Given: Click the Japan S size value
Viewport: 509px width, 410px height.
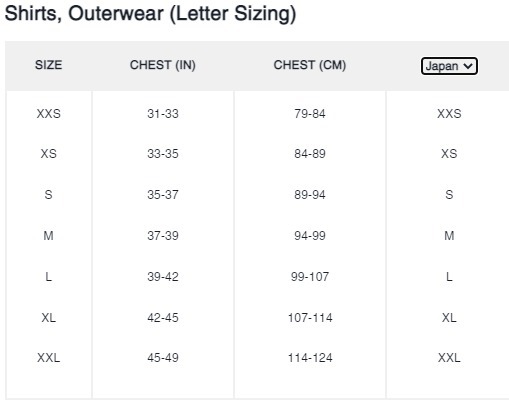Looking at the screenshot, I should pos(449,195).
